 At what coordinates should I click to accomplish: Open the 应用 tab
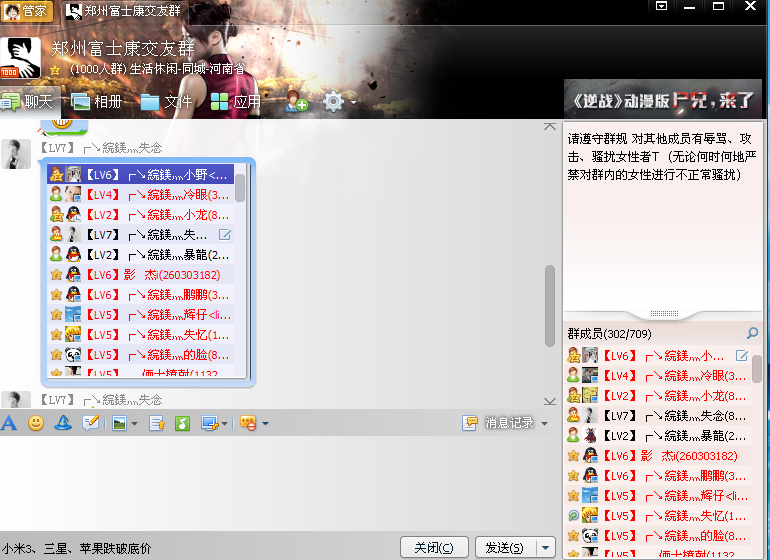(236, 101)
